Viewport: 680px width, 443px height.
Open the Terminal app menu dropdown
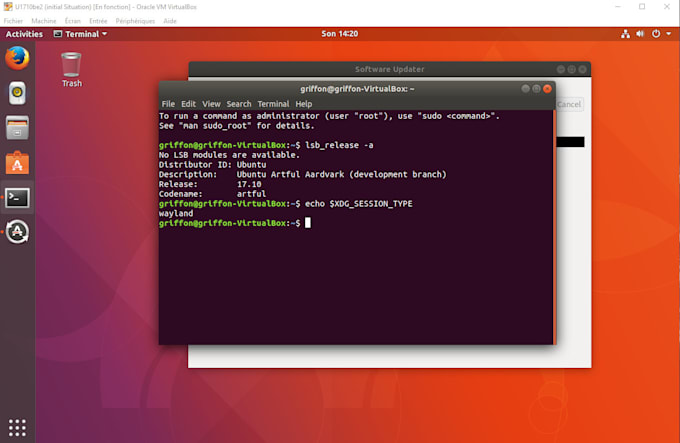click(80, 34)
